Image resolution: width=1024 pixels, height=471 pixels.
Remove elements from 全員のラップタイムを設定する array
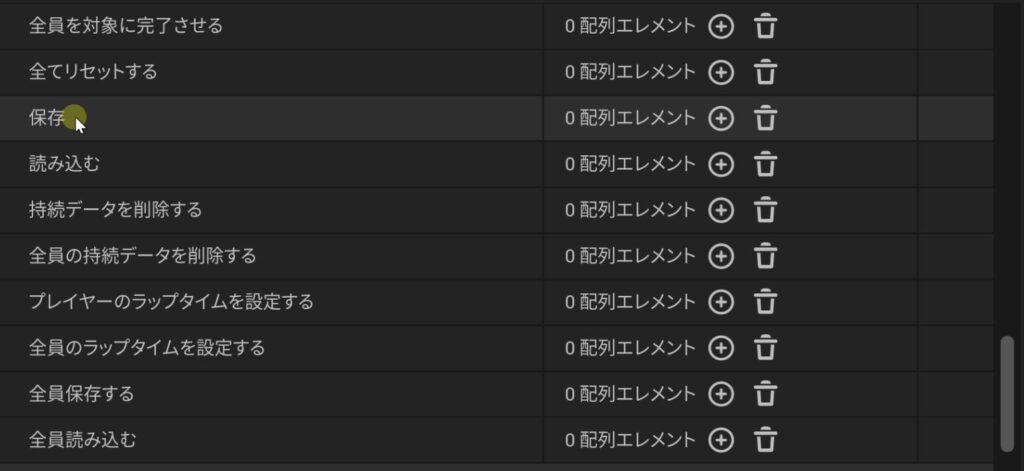pyautogui.click(x=765, y=348)
